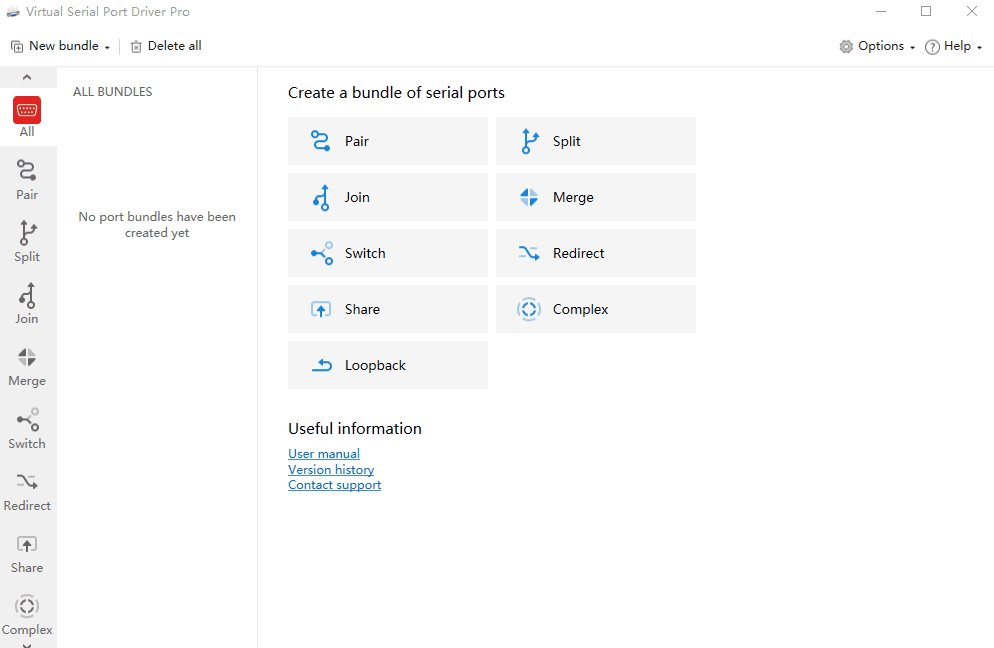
Task: Create a Pair bundle from main panel
Action: [388, 141]
